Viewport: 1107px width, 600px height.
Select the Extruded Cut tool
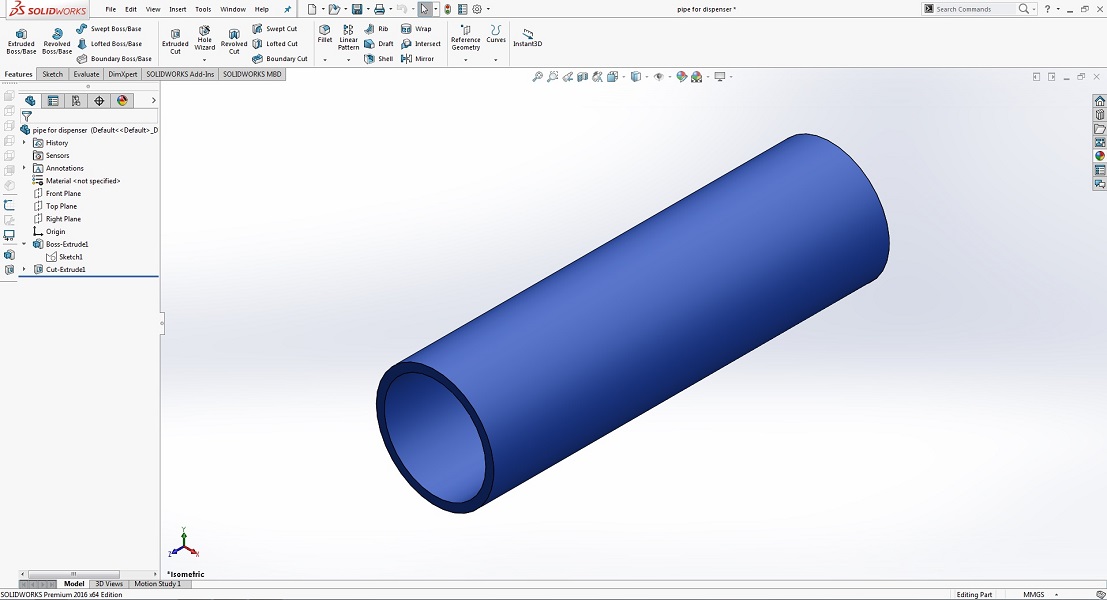(x=175, y=42)
